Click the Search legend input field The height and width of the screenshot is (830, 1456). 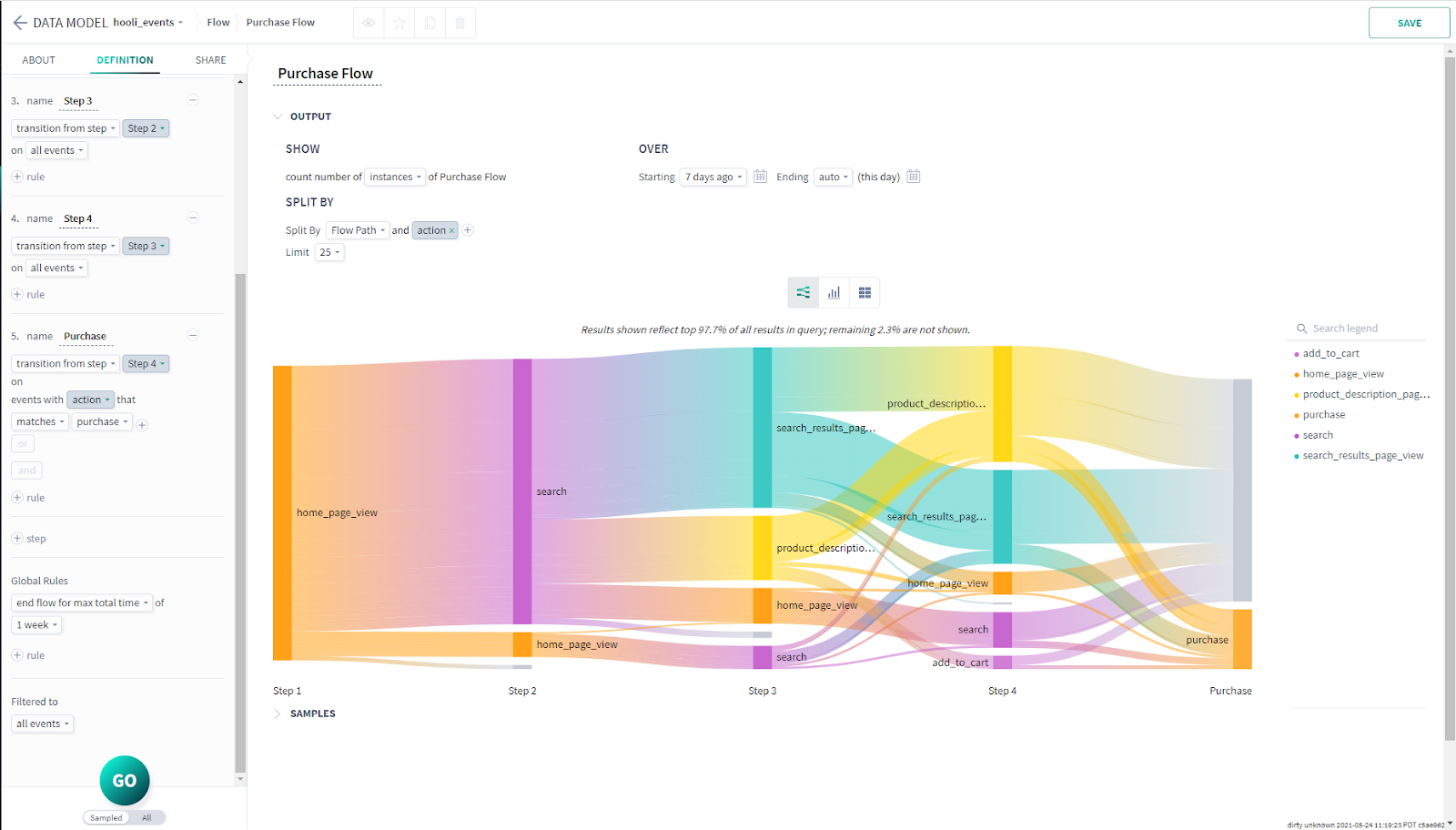point(1360,329)
